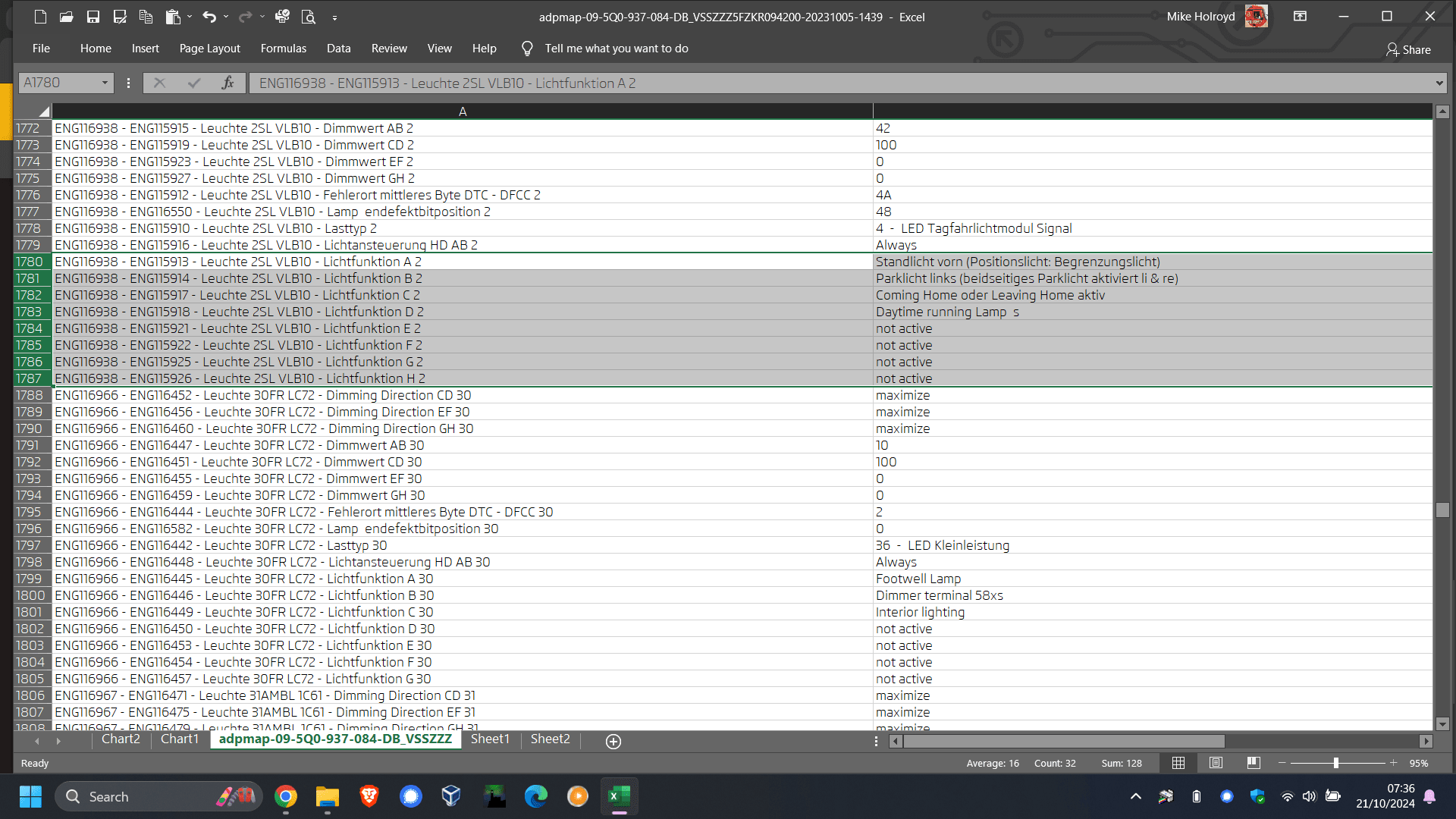1456x819 pixels.
Task: Open the Formulas ribbon tab
Action: 283,49
